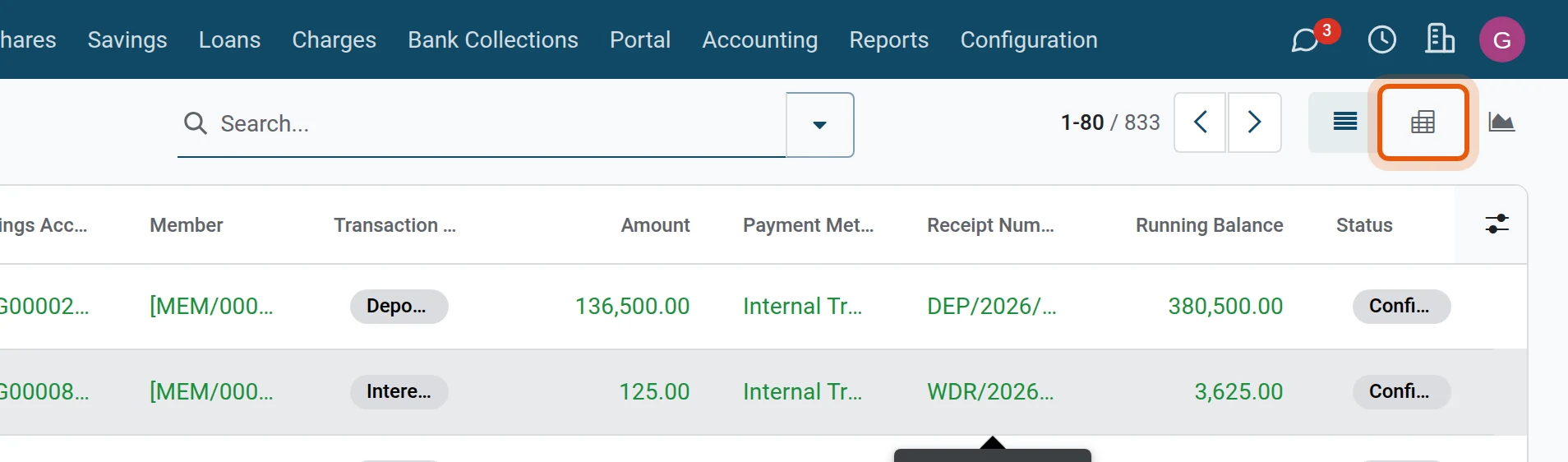1568x462 pixels.
Task: Click Confi... status badge in 380,500.00 row
Action: pyautogui.click(x=1401, y=307)
